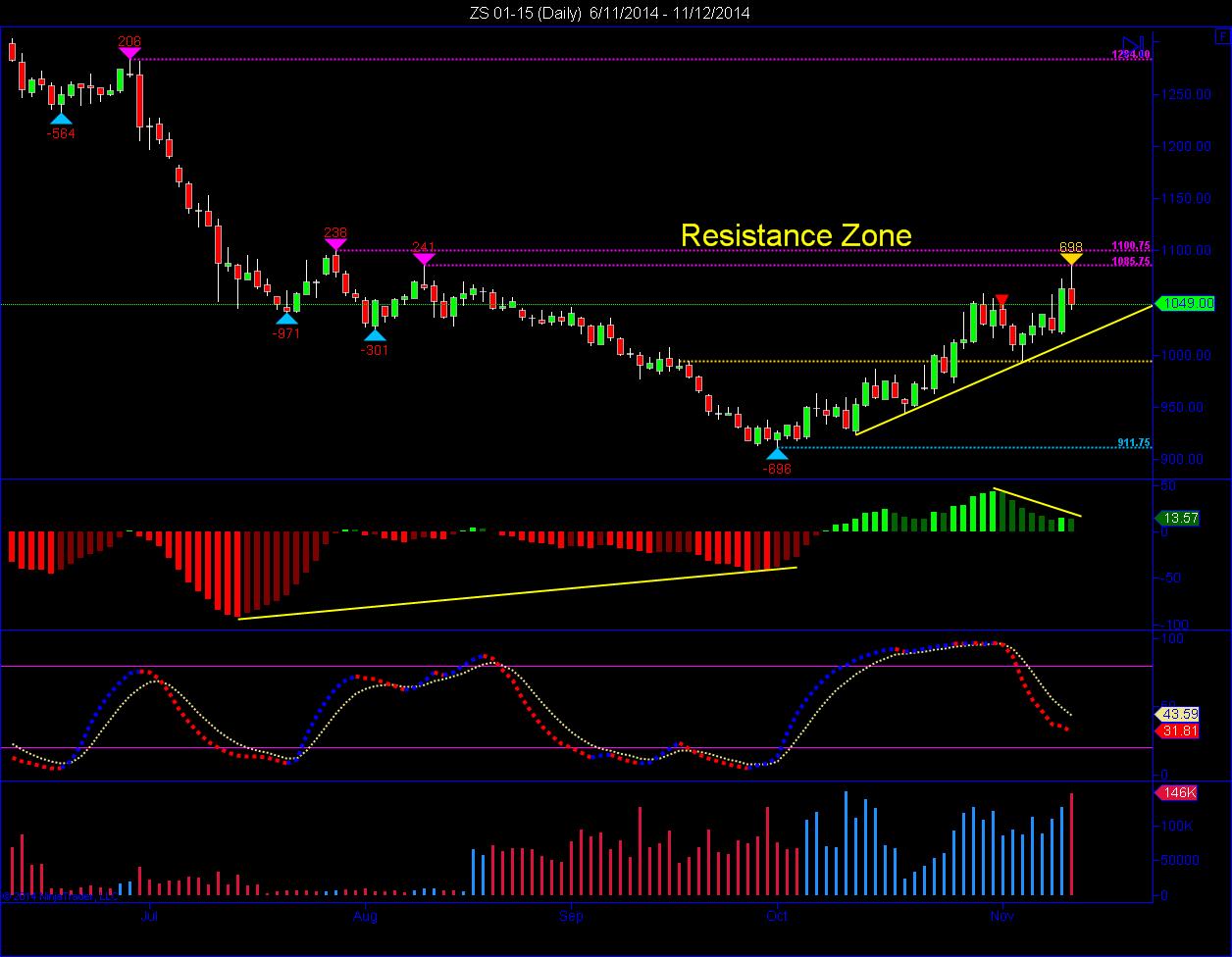Screen dimensions: 1232x957
Task: Click the Aug label on time axis
Action: [365, 917]
